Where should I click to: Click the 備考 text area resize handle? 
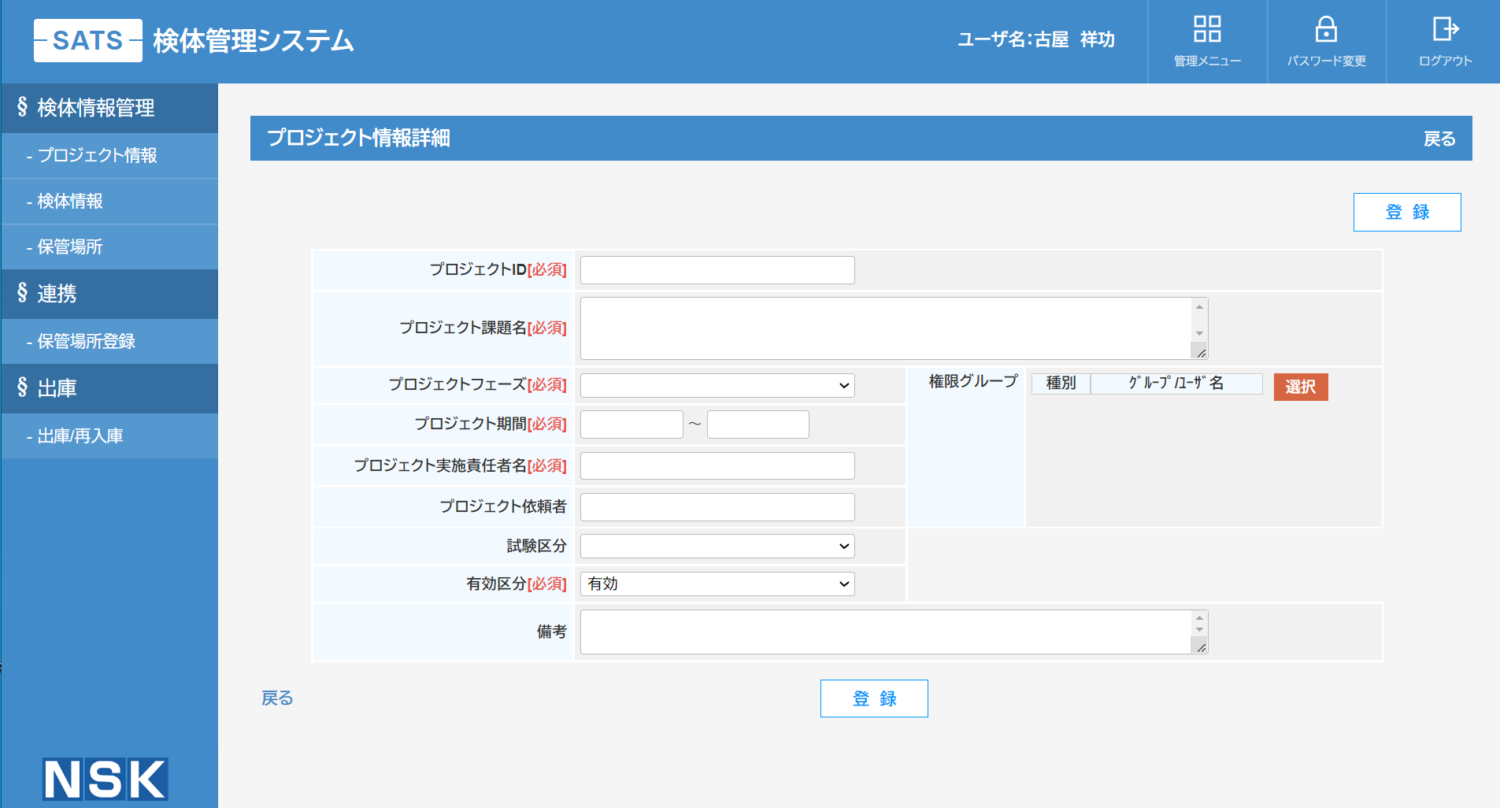1200,647
